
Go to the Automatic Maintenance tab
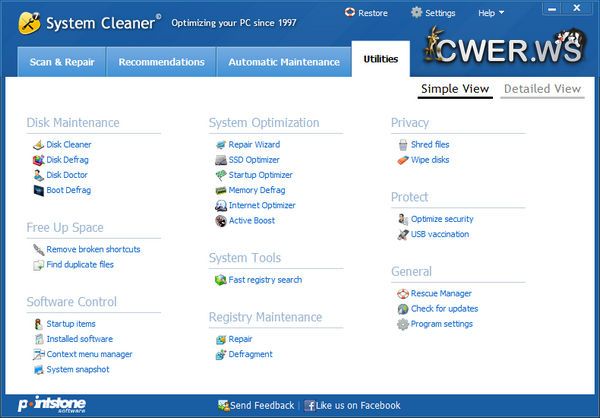(x=283, y=62)
